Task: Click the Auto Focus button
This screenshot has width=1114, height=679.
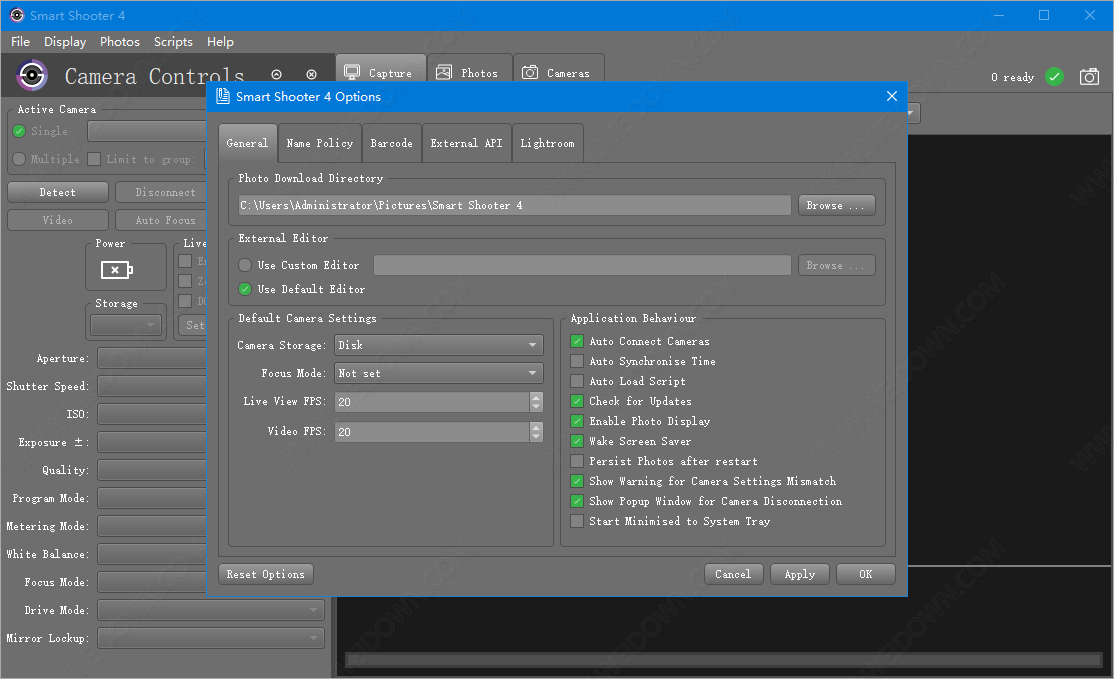Action: click(161, 220)
